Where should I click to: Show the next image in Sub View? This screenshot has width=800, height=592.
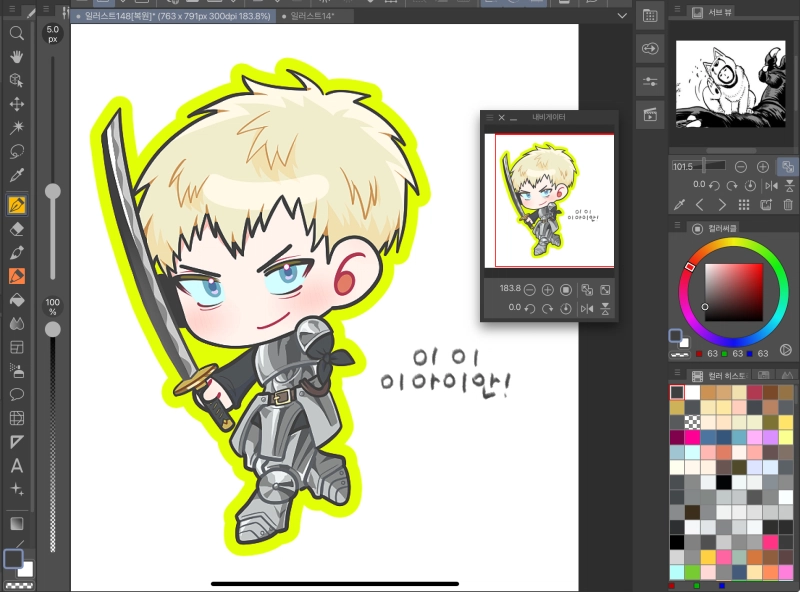(722, 205)
